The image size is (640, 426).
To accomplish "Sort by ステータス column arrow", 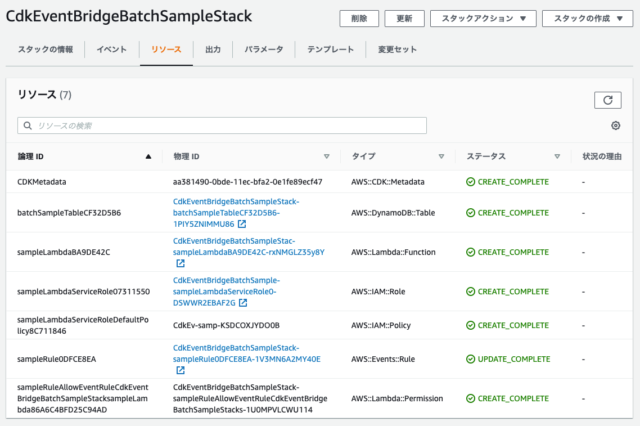I will [x=557, y=157].
